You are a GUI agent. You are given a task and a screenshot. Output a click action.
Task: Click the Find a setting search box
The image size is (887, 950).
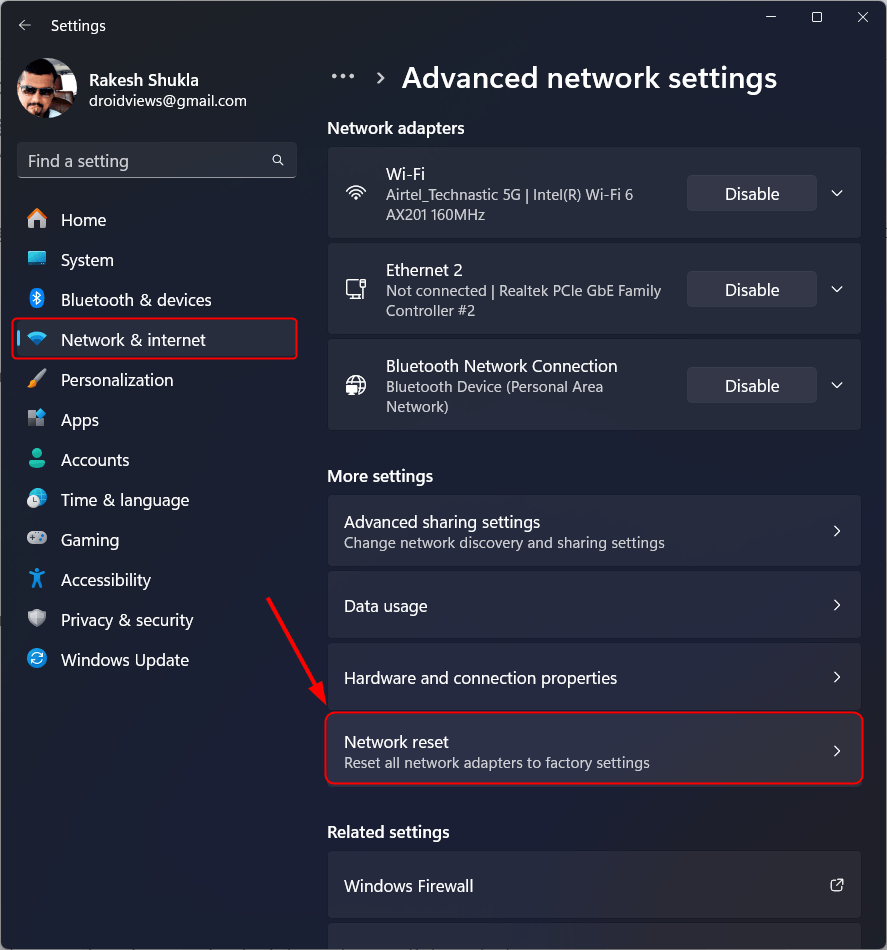pyautogui.click(x=145, y=161)
